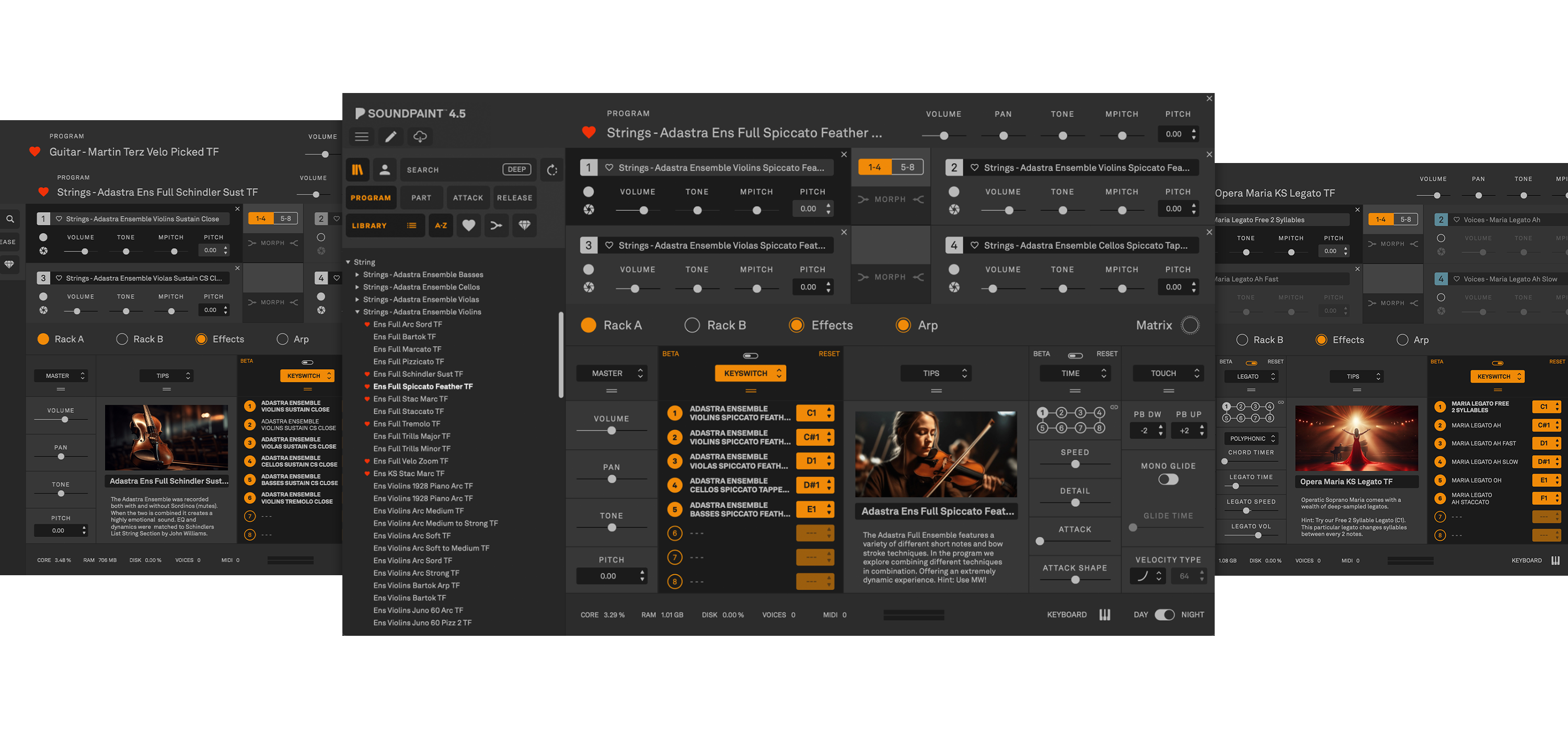Show favorites with the heart filter icon
1568x733 pixels.
[469, 226]
